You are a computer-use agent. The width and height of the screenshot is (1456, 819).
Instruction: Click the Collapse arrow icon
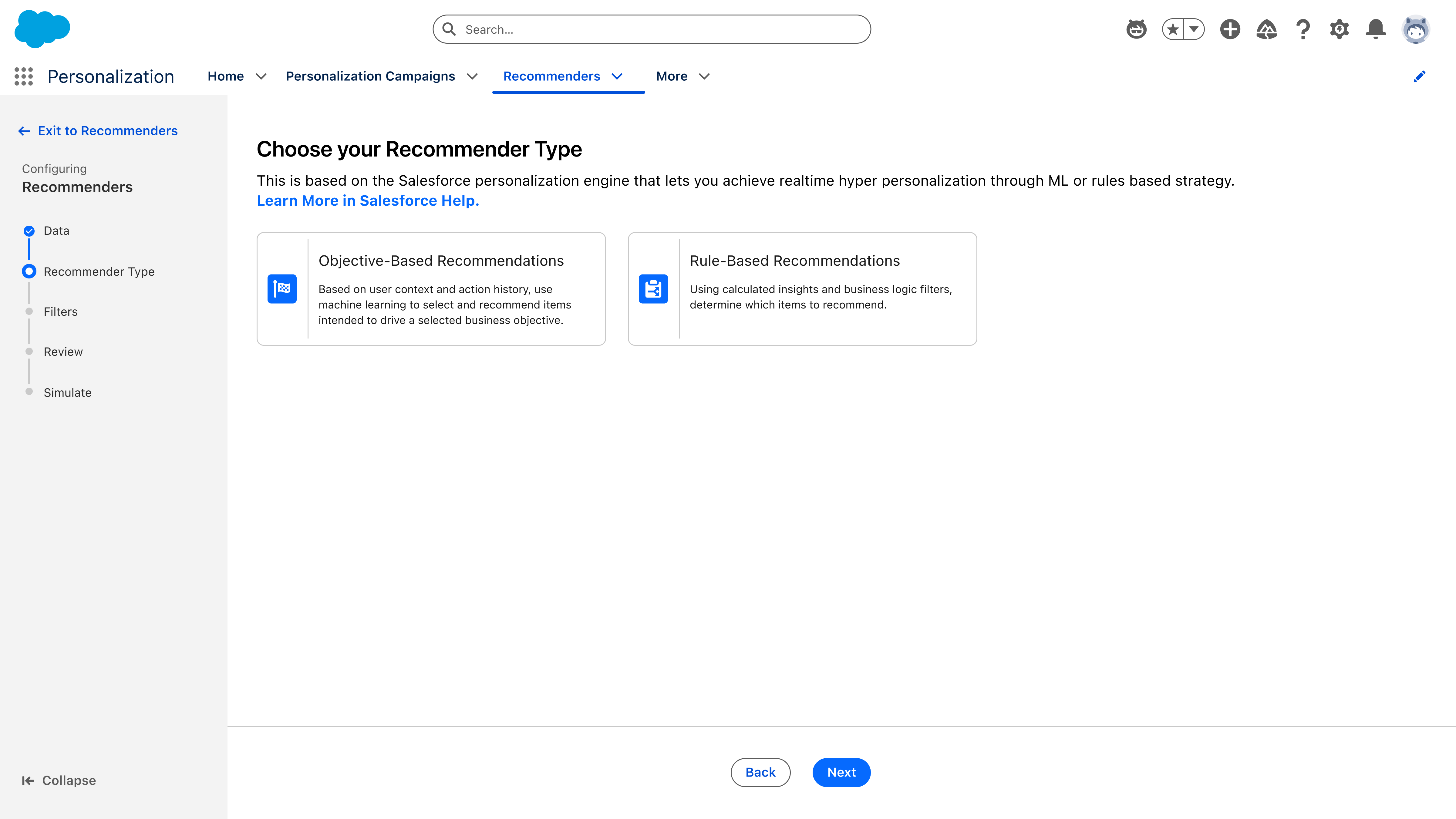28,780
